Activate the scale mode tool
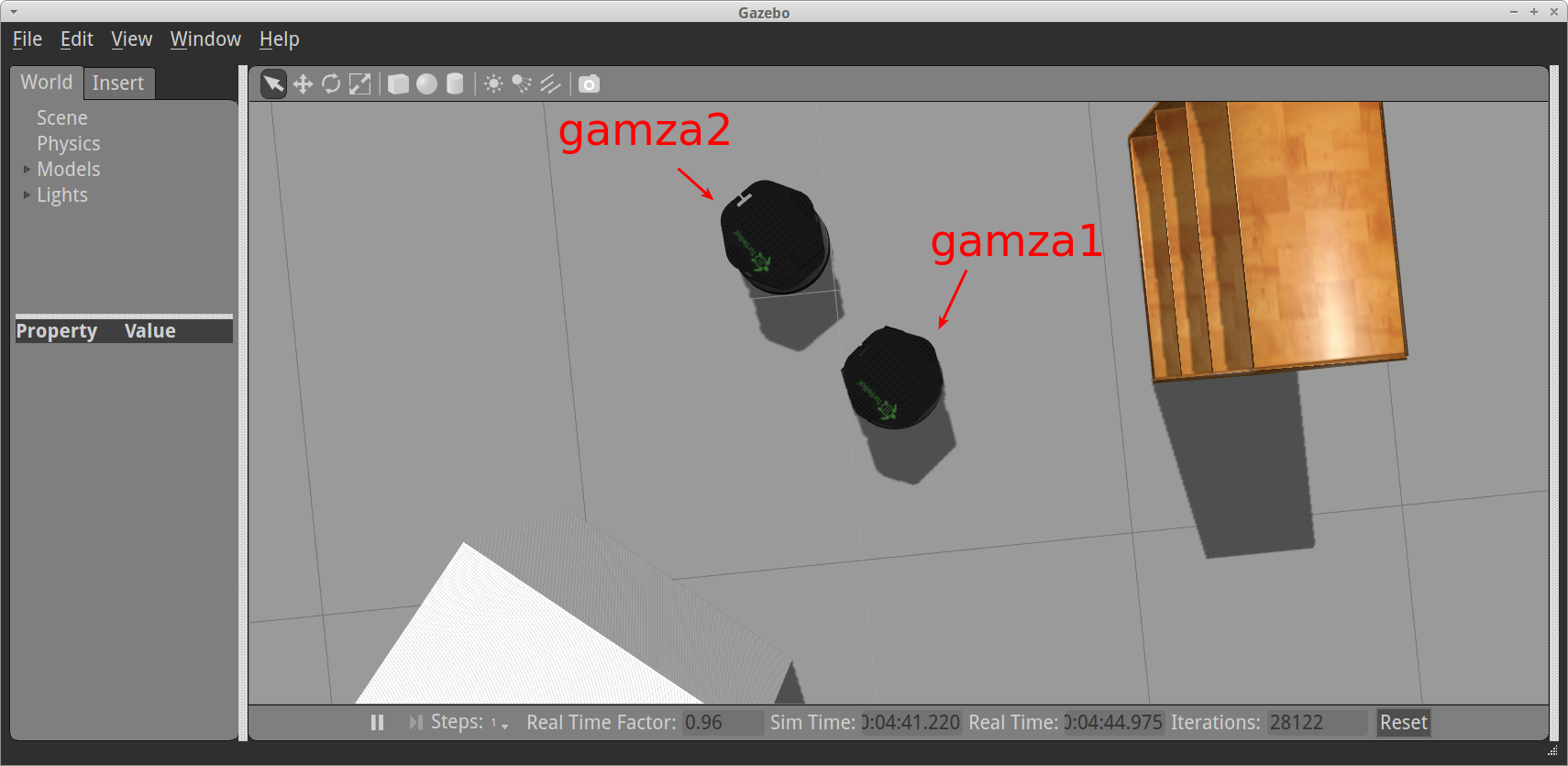 pyautogui.click(x=360, y=84)
